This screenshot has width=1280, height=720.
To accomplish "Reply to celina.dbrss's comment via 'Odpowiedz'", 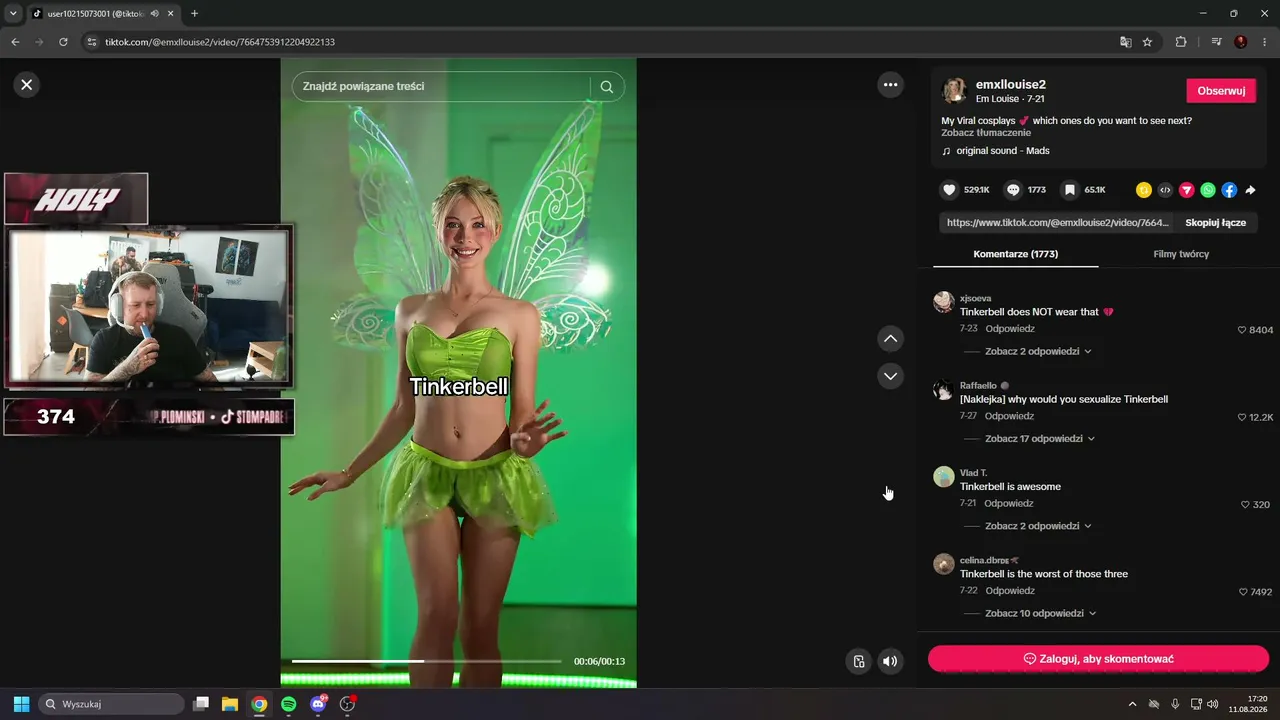I will pyautogui.click(x=1010, y=591).
